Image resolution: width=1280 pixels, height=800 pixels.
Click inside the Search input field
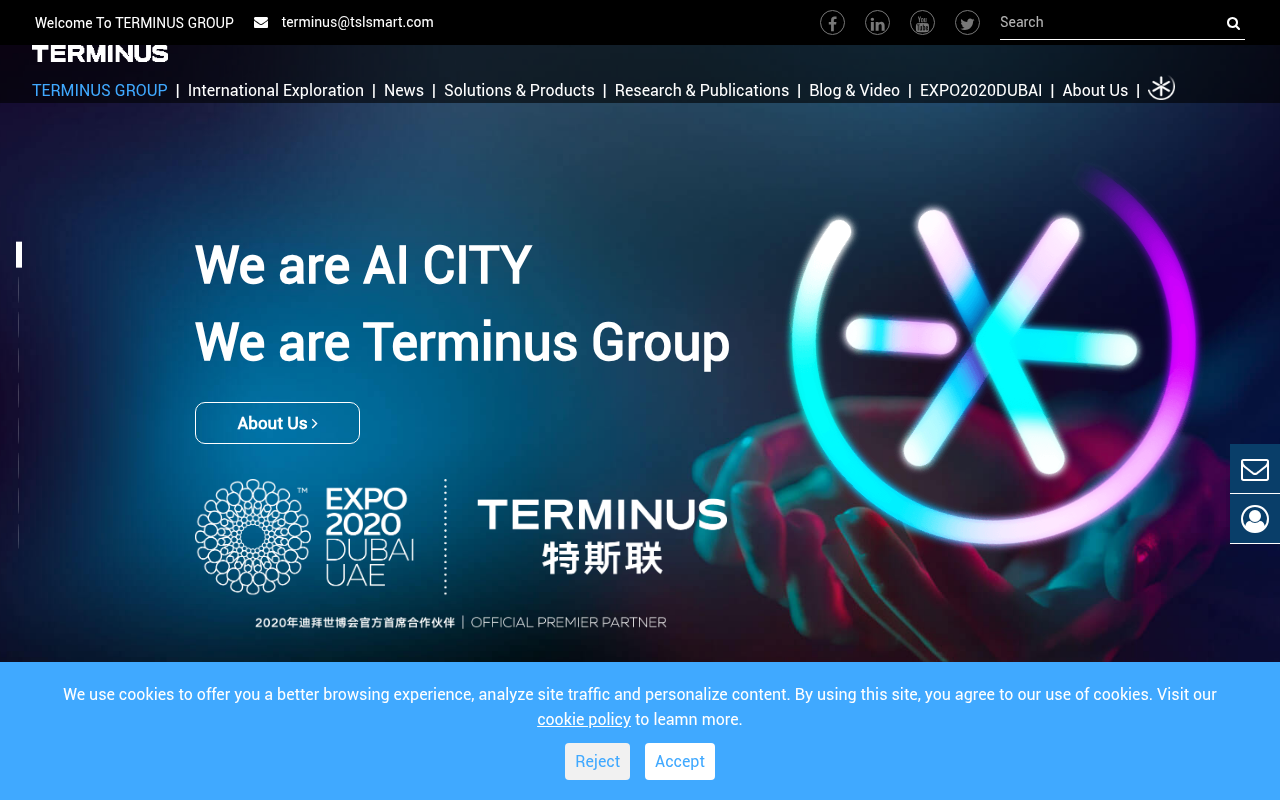pos(1100,20)
